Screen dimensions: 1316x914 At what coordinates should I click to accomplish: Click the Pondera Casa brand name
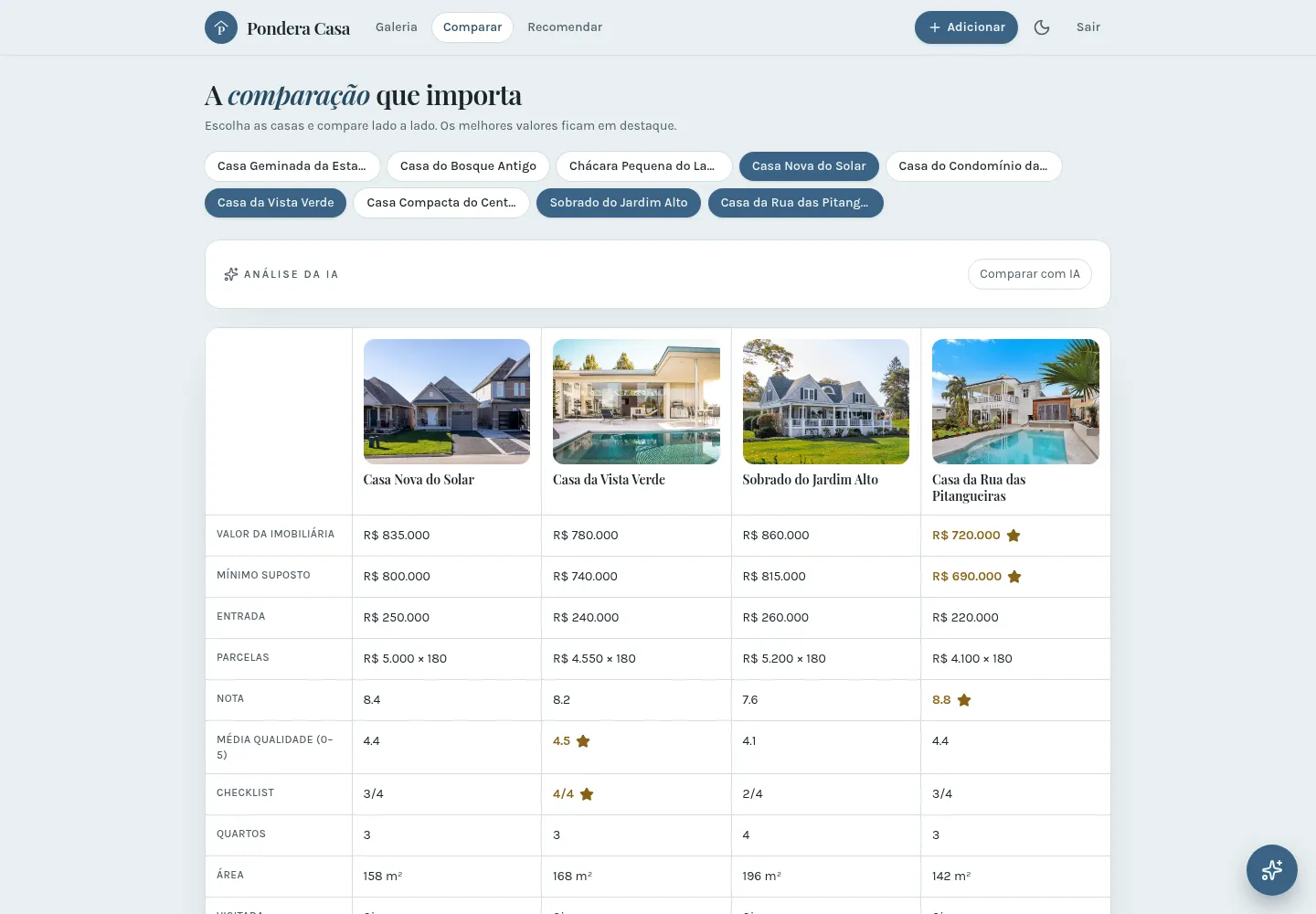298,28
